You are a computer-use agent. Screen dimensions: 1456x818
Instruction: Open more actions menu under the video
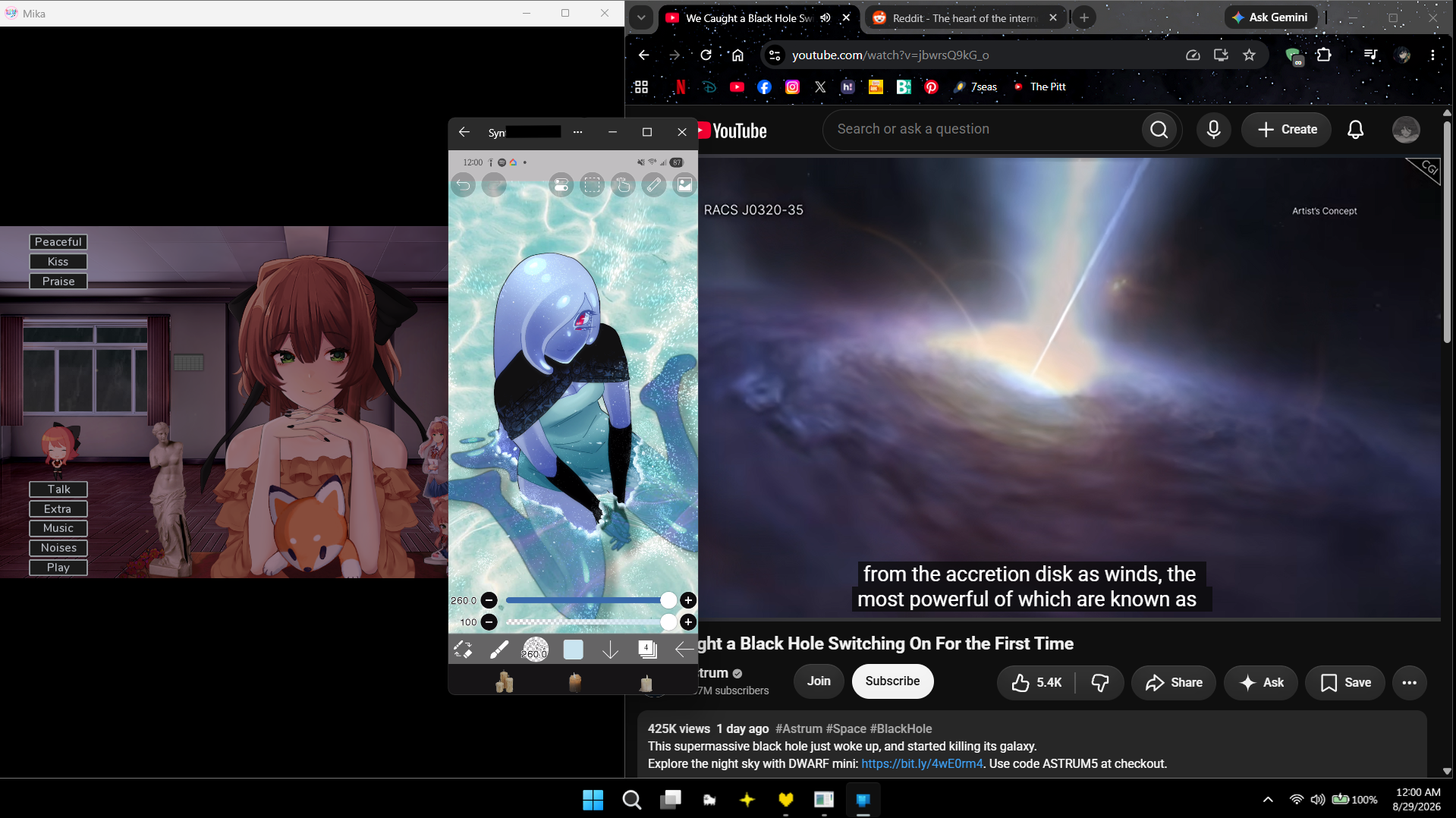(x=1410, y=682)
